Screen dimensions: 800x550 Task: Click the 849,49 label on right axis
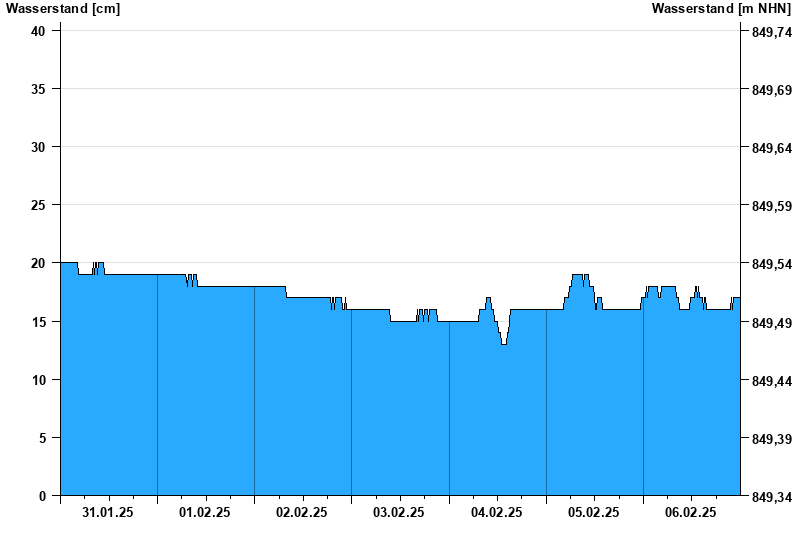(772, 323)
